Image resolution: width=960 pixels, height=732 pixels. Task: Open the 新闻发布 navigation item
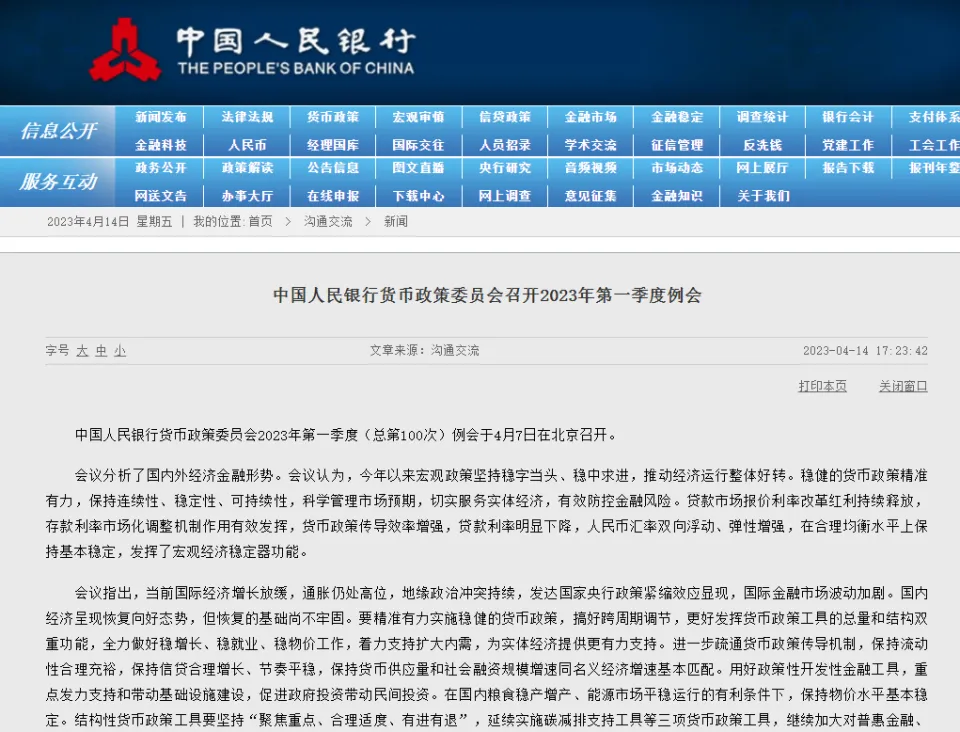[161, 117]
